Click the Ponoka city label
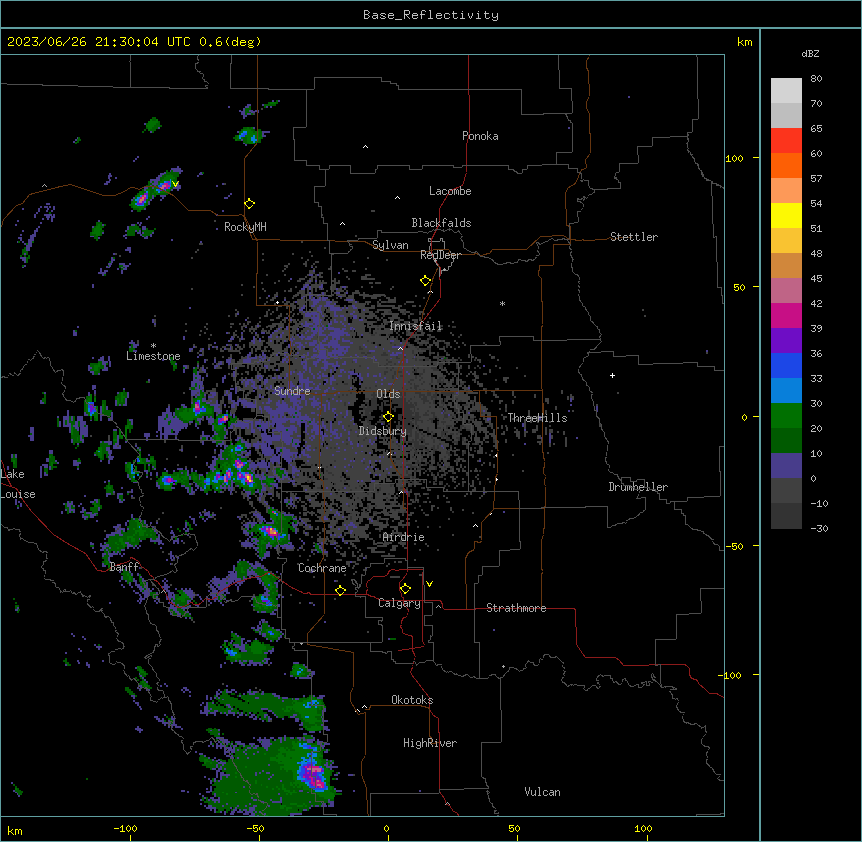The height and width of the screenshot is (842, 862). point(480,136)
